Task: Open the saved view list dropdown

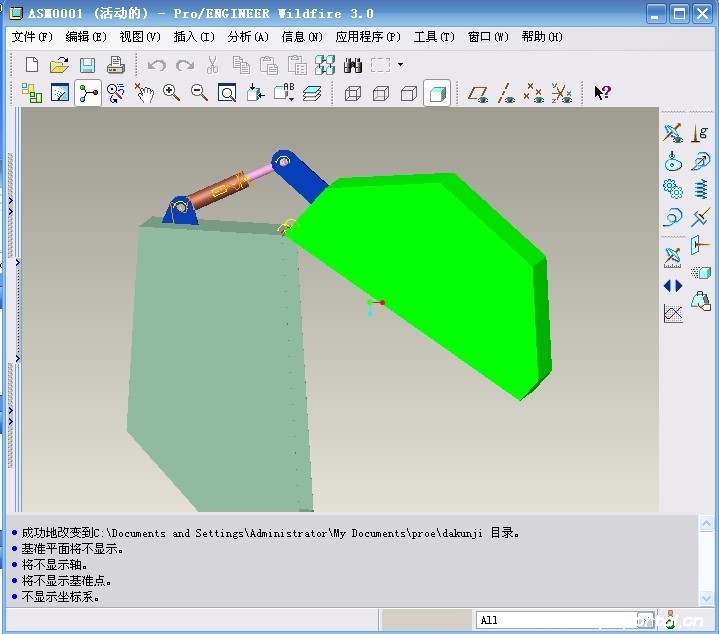Action: coord(284,93)
